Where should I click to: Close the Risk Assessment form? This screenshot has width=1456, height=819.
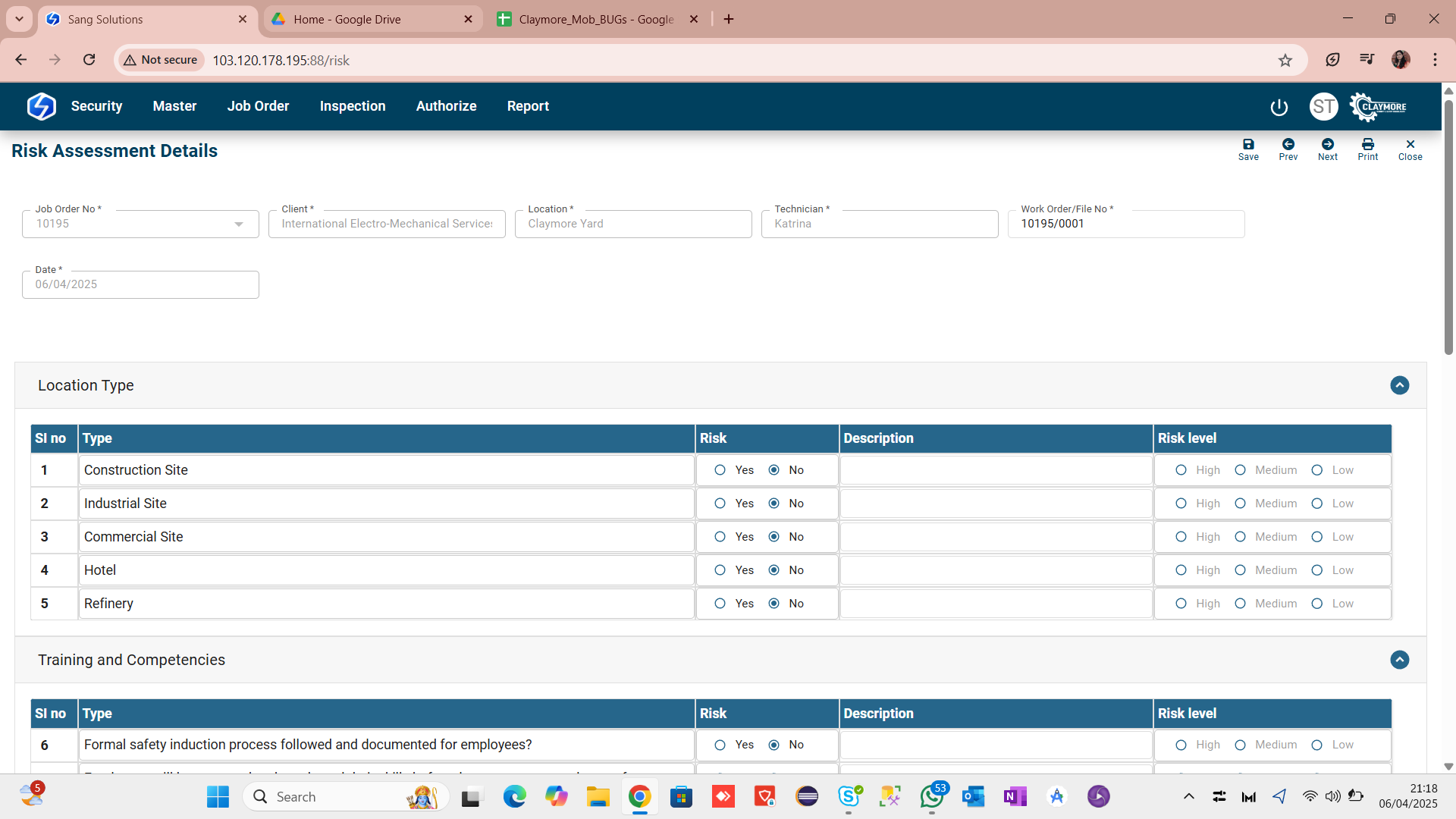1410,149
